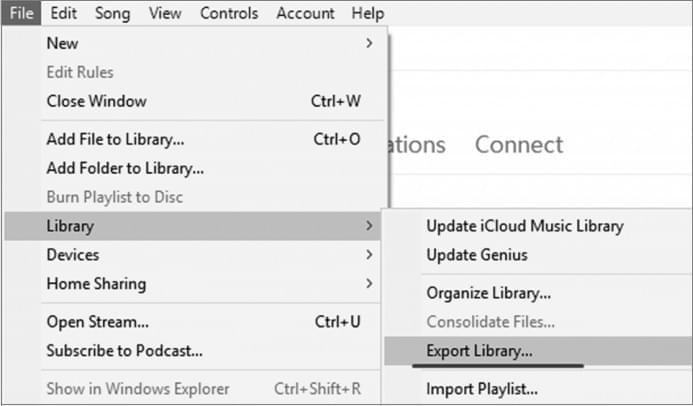Choose Add Folder to Library
This screenshot has height=406, width=693.
tap(125, 169)
